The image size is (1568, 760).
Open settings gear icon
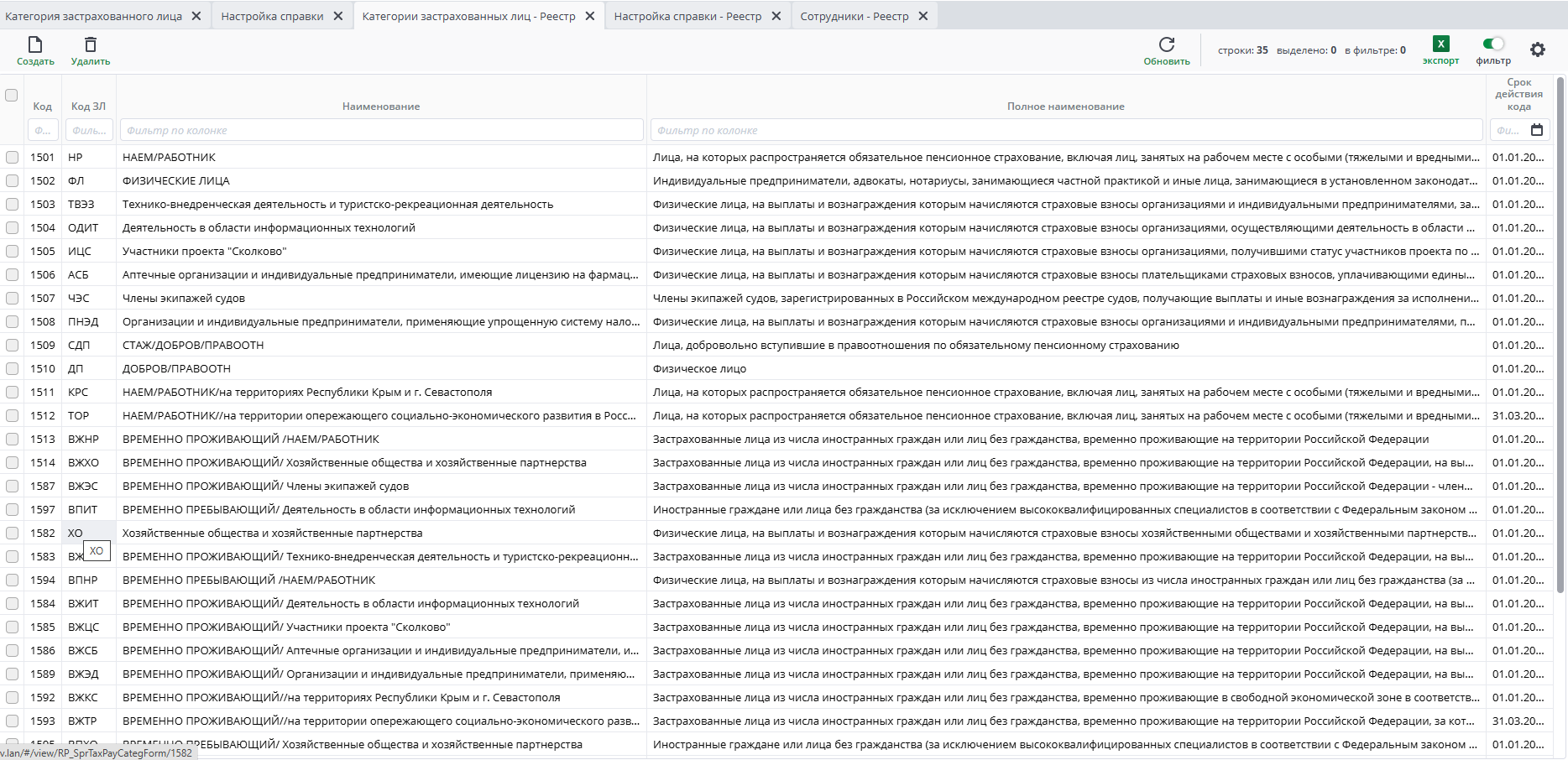[1538, 49]
